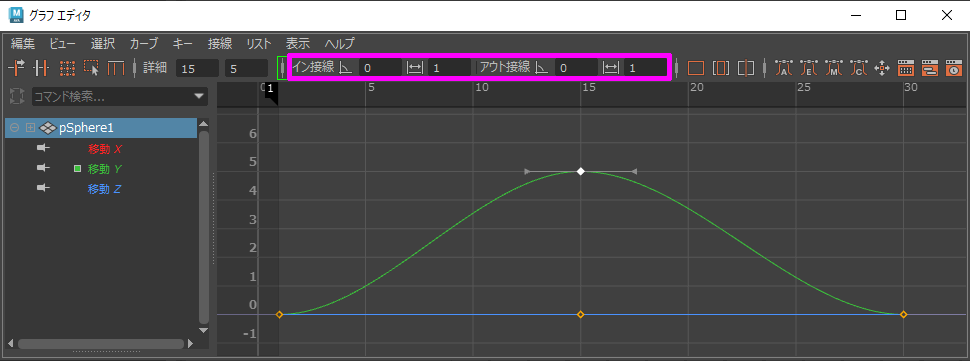
Task: Click the out-tangent angle icon
Action: coord(542,67)
